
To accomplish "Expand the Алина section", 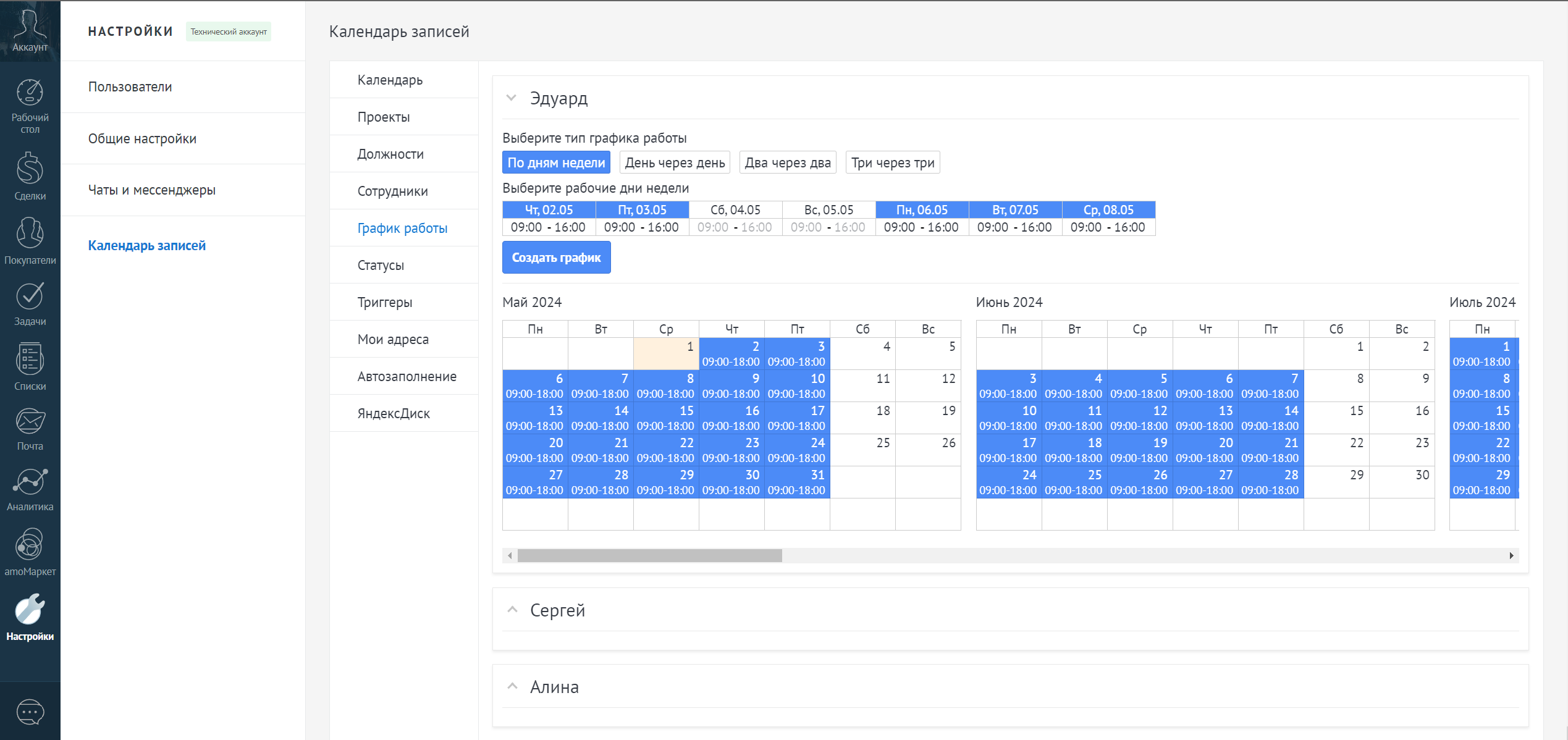I will pos(512,686).
